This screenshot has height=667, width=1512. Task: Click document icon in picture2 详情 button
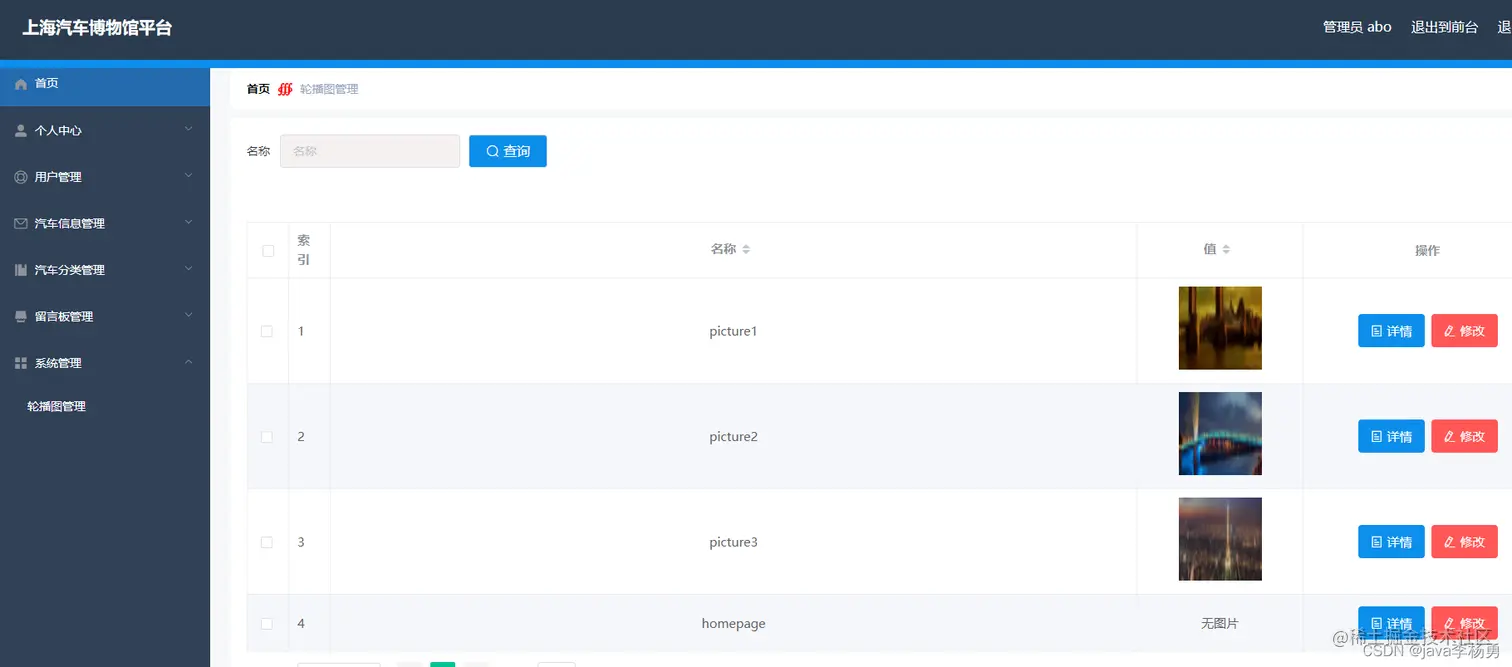tap(1376, 436)
